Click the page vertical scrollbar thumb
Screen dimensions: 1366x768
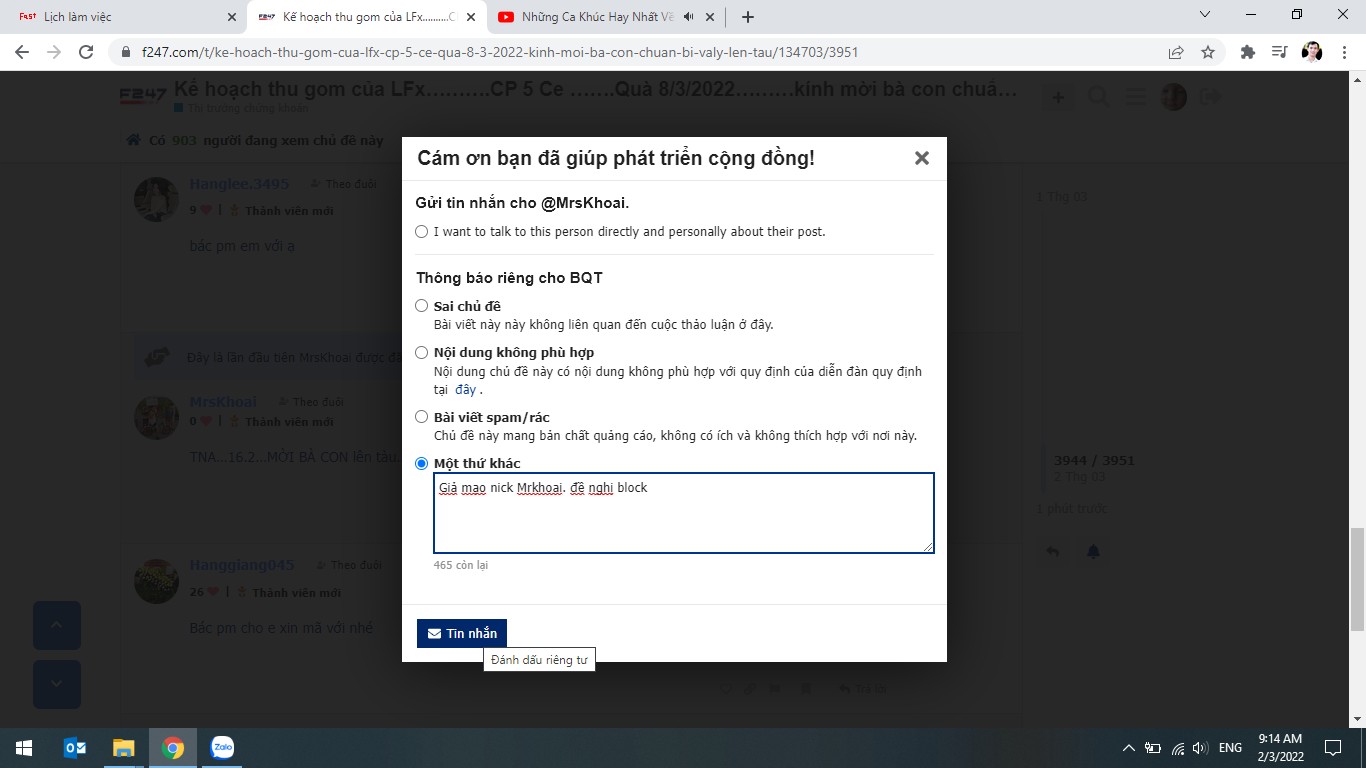pyautogui.click(x=1357, y=579)
